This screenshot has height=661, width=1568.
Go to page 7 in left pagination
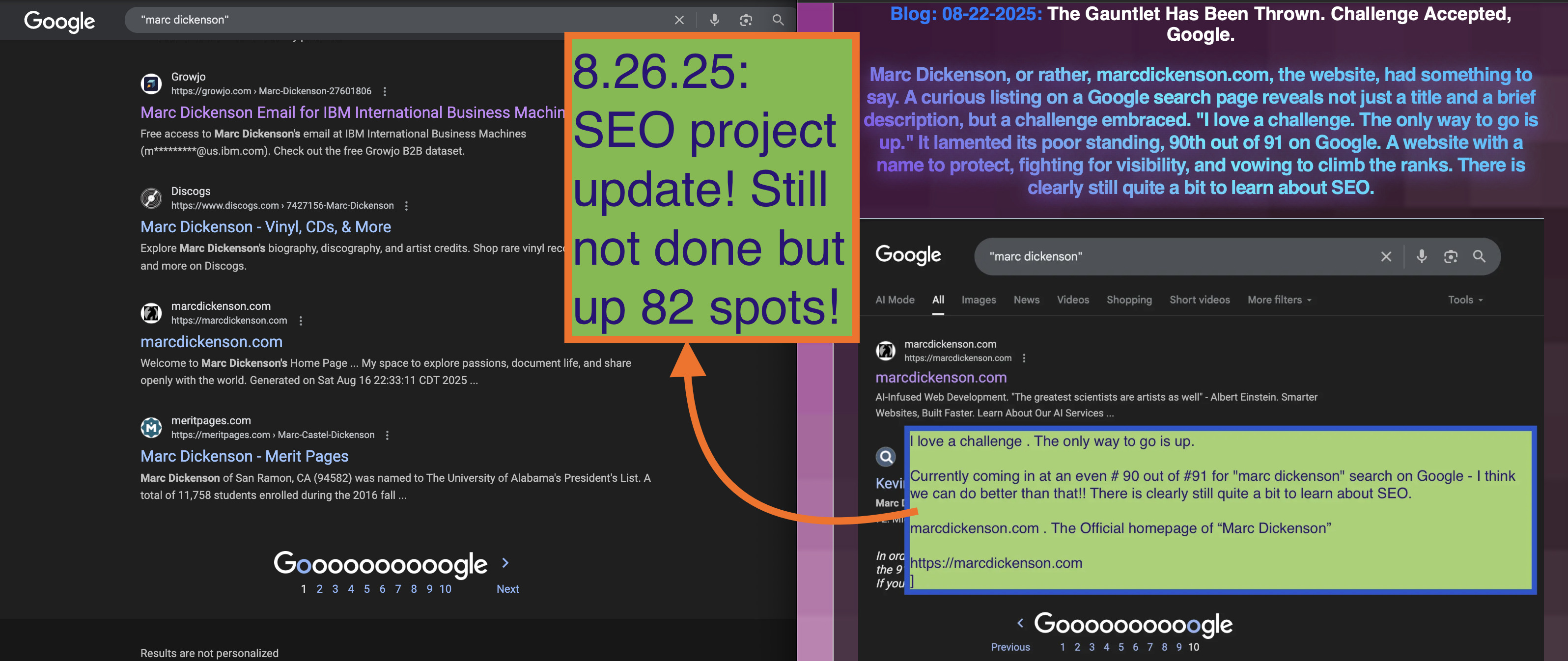pyautogui.click(x=397, y=589)
